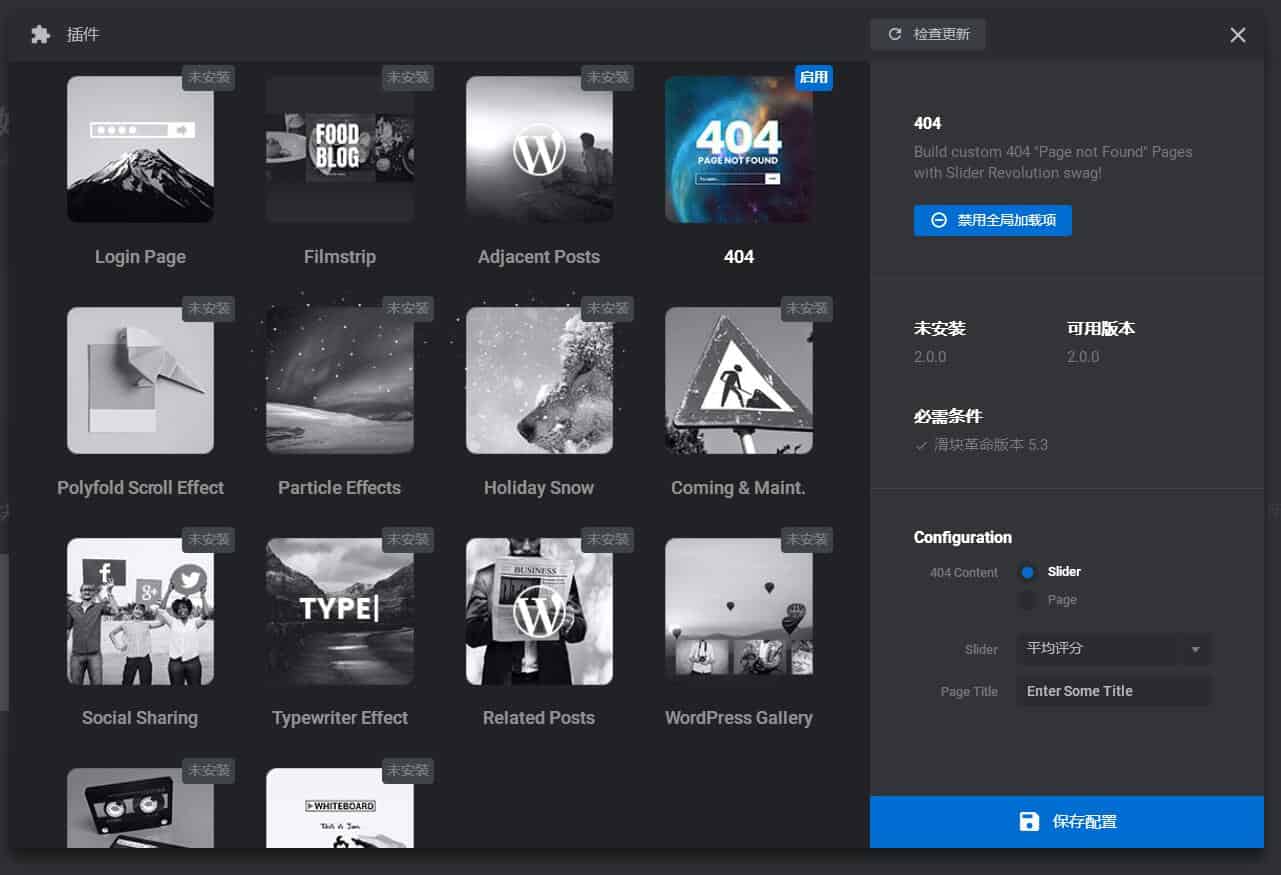Image resolution: width=1281 pixels, height=875 pixels.
Task: Choose the Adjacent Posts addon thumbnail
Action: pos(539,149)
